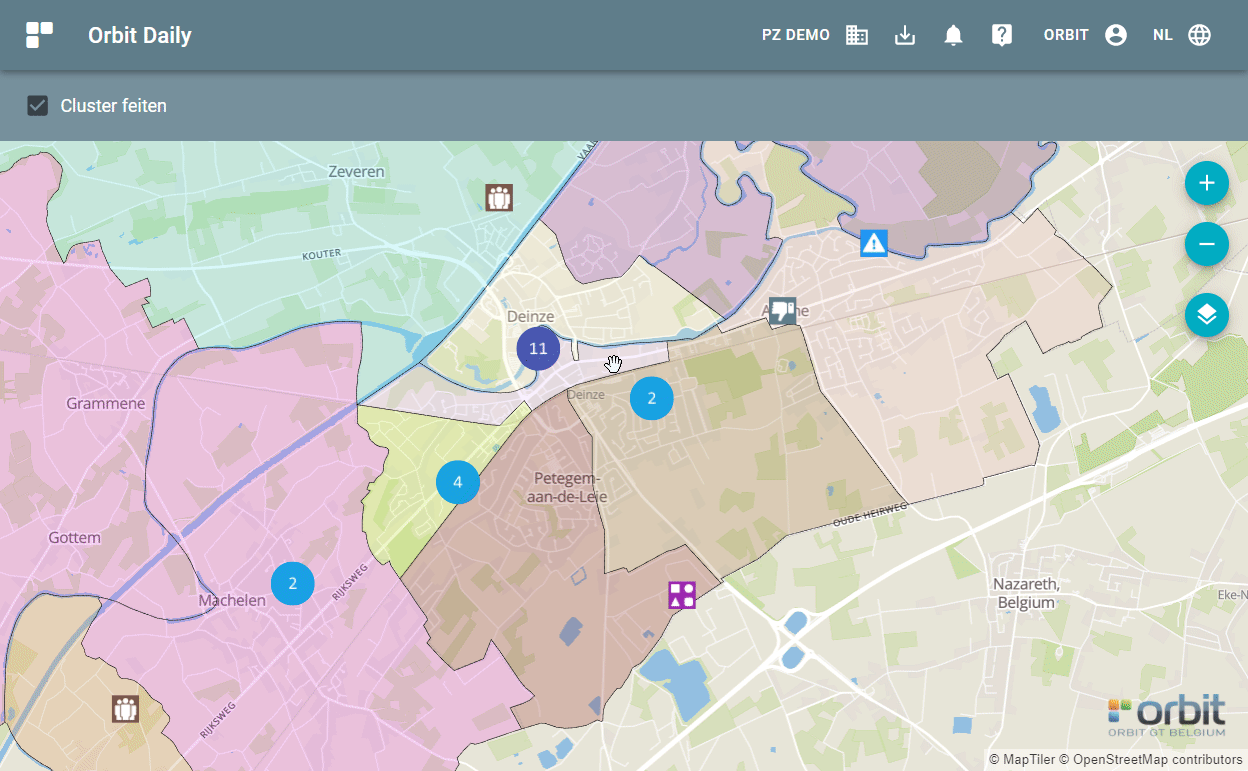Open the notifications bell

[953, 35]
